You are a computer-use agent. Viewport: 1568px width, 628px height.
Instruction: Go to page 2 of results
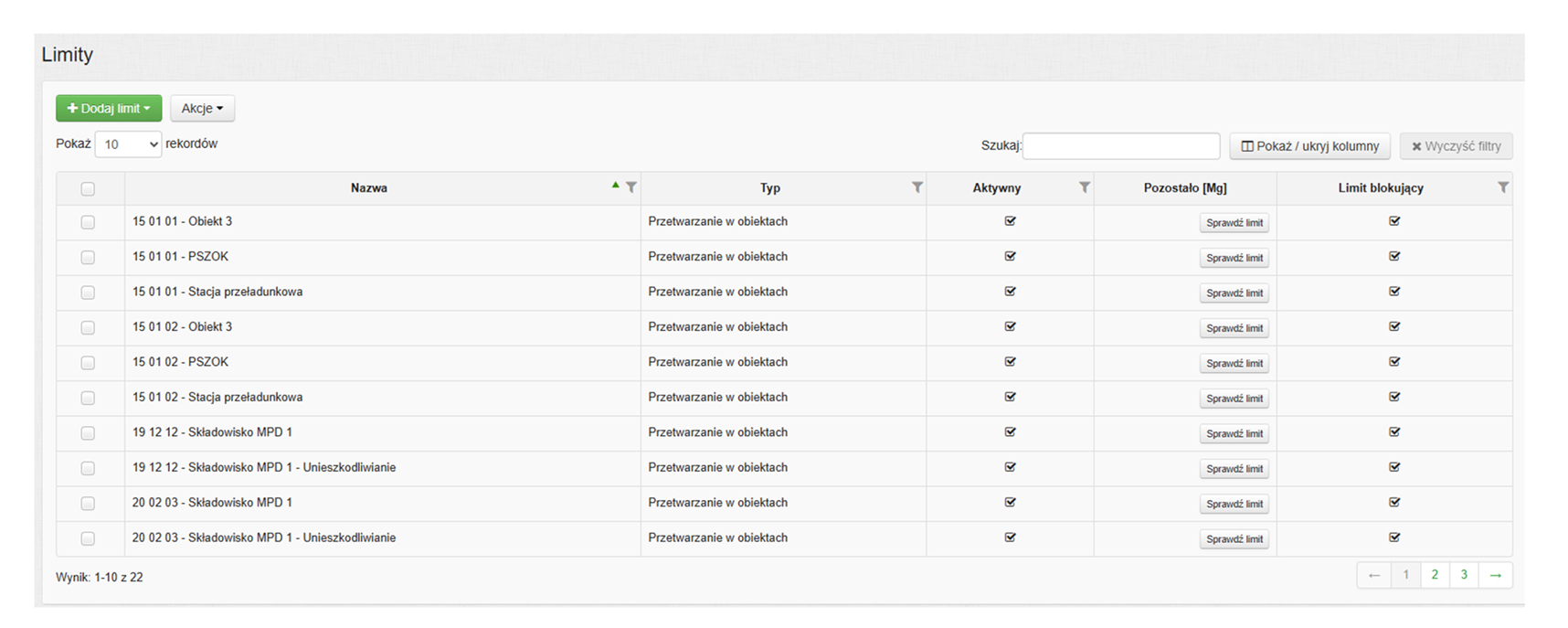1435,575
